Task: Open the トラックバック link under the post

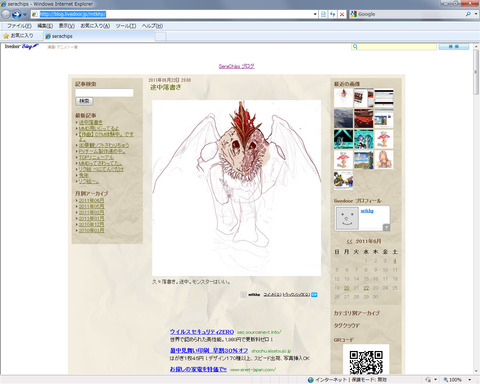Action: click(296, 295)
